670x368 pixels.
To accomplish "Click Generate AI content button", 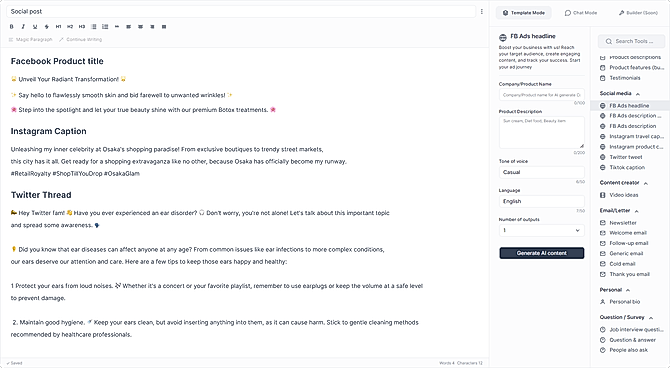I will click(x=541, y=253).
